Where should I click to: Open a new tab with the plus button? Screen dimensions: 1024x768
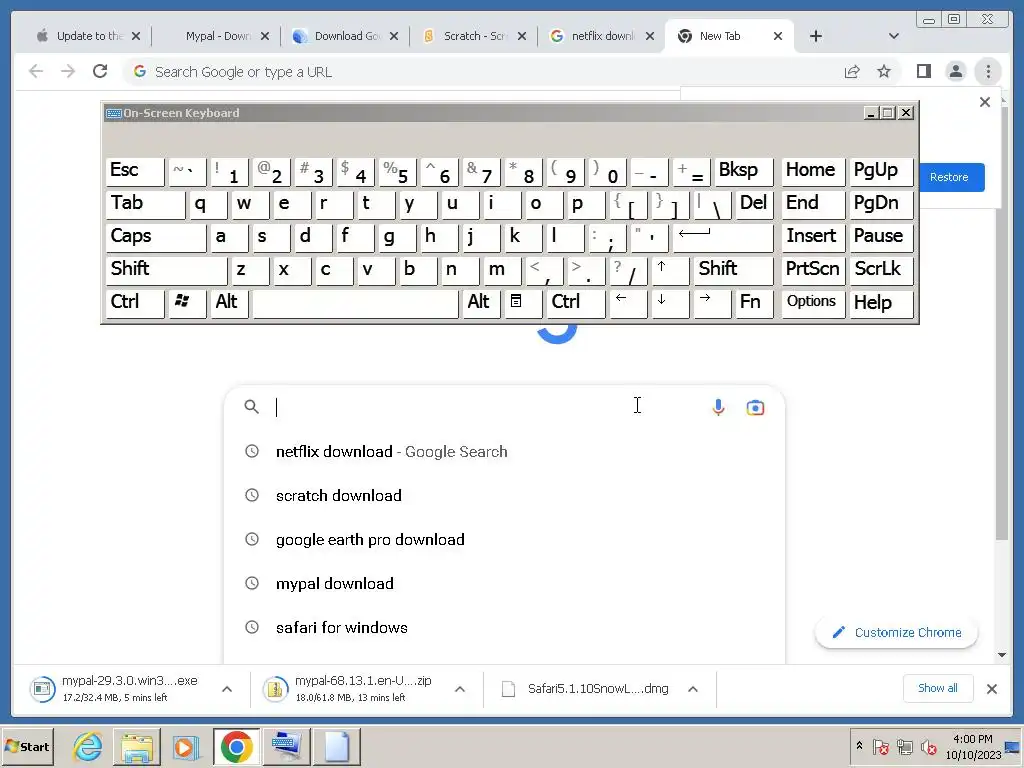816,36
